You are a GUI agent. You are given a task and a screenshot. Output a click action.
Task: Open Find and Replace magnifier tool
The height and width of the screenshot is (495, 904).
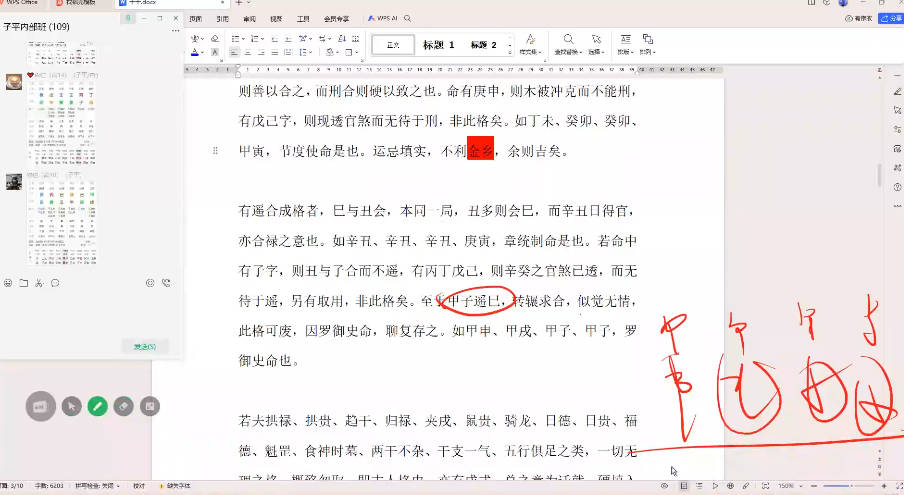[x=568, y=40]
